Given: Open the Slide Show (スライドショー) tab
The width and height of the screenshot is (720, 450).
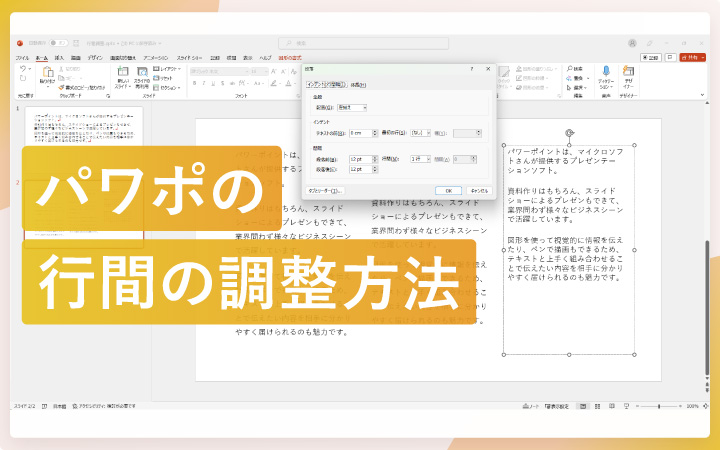Looking at the screenshot, I should click(x=189, y=58).
